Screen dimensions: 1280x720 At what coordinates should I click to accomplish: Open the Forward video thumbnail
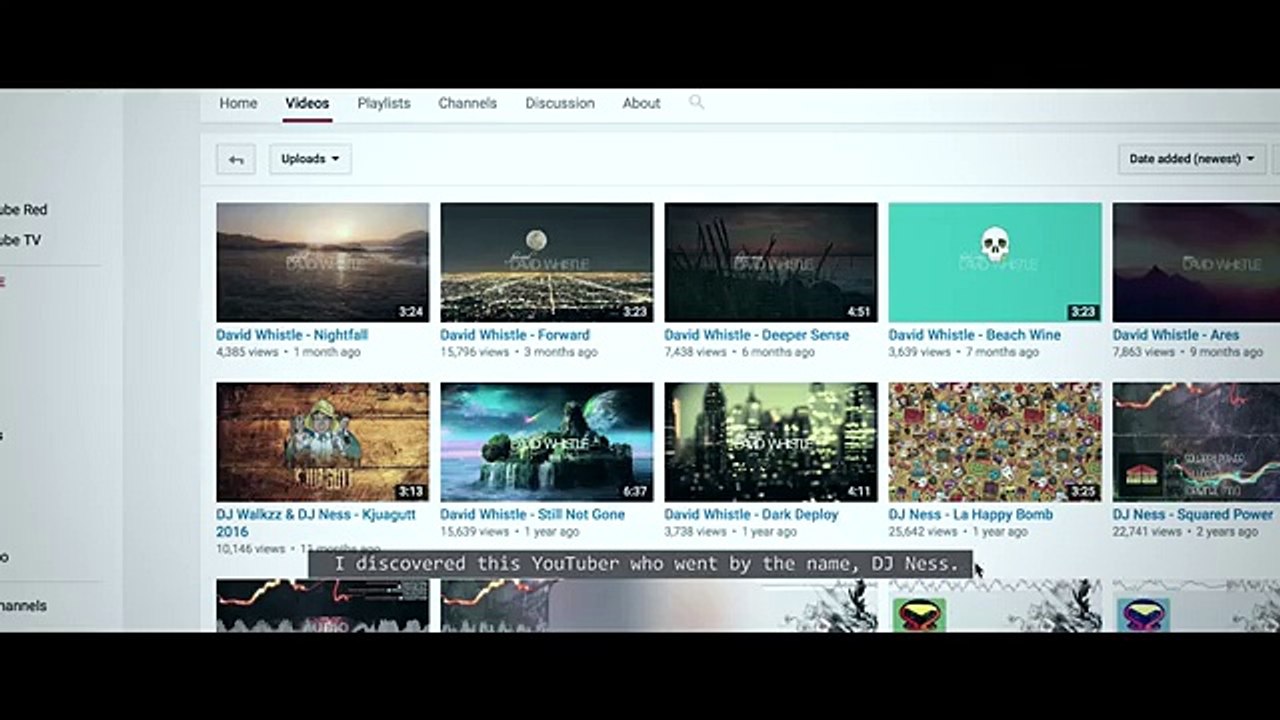(547, 262)
